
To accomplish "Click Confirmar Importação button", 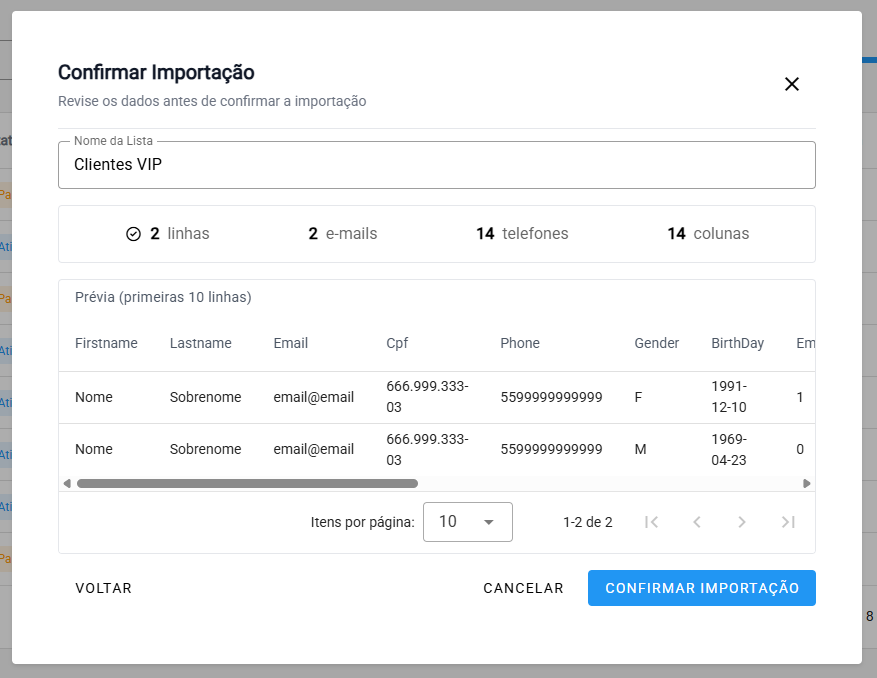I will click(701, 588).
